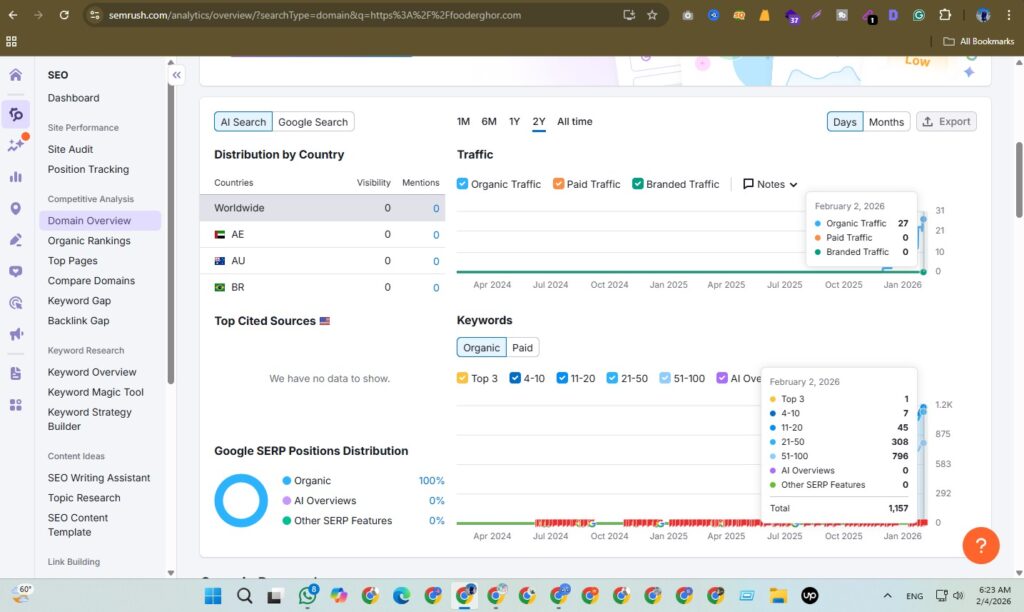
Task: Collapse the SEO sidebar panel
Action: 176,74
